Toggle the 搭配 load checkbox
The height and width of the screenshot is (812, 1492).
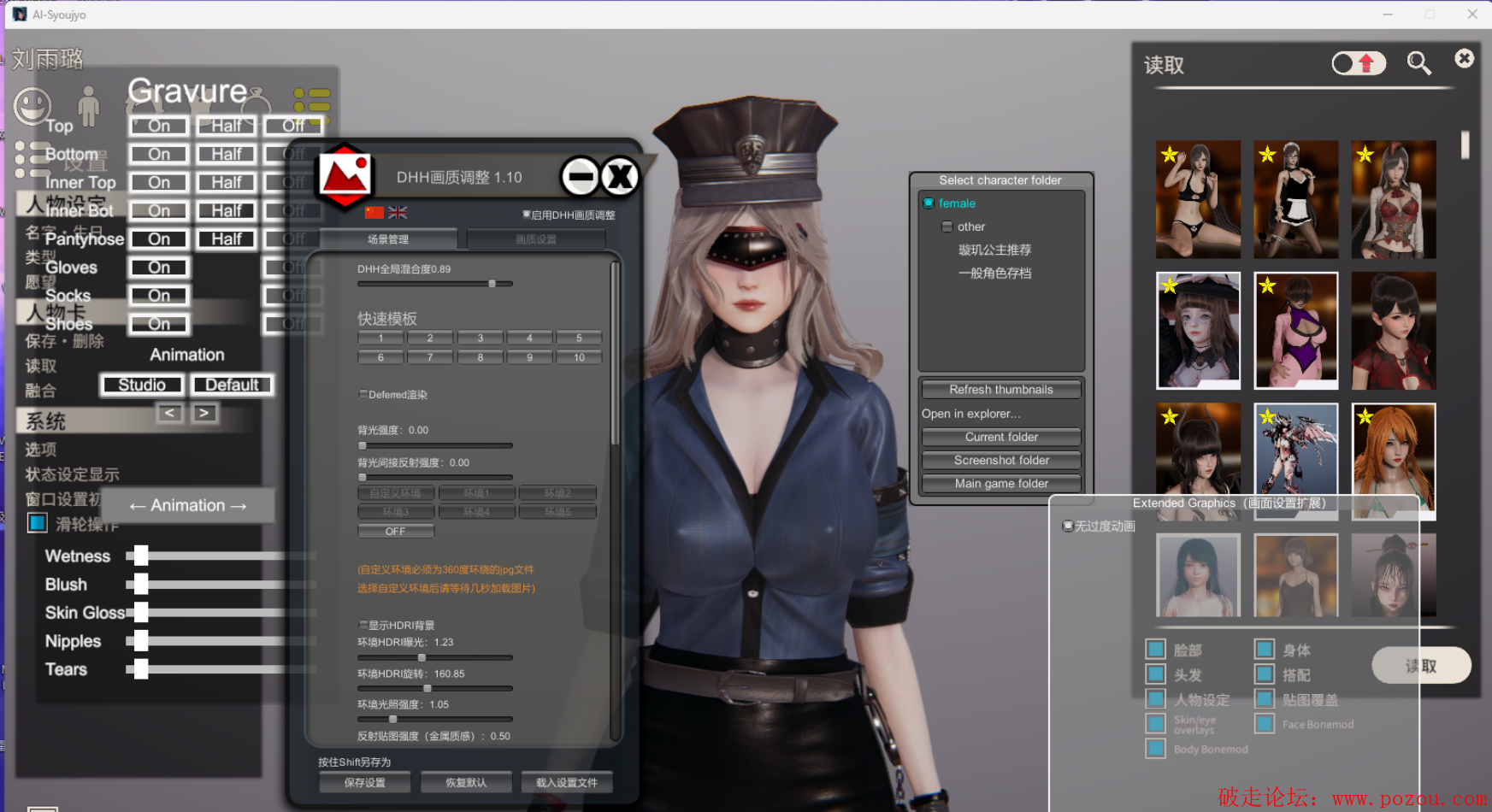(1265, 674)
